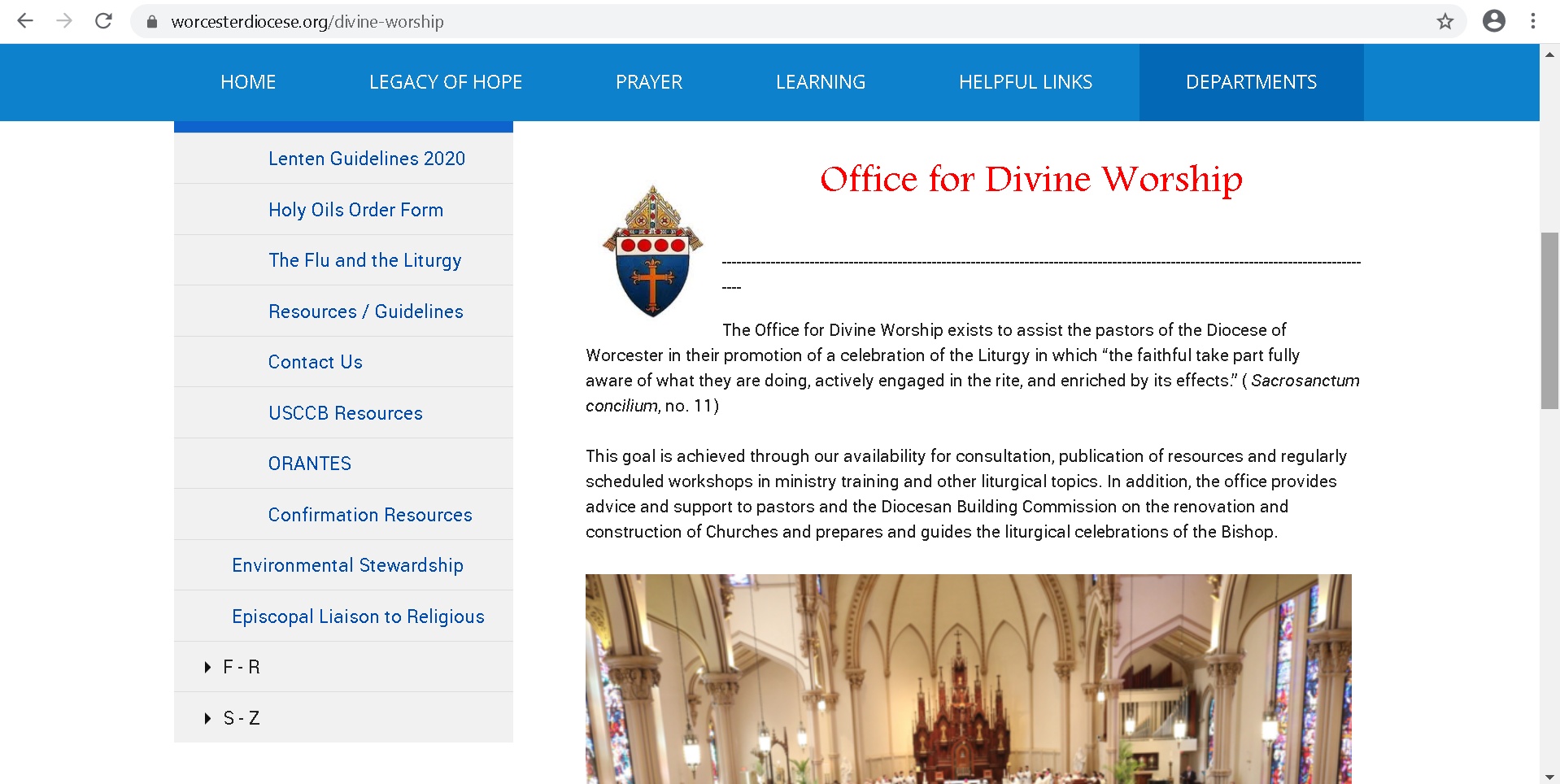Select the DEPARTMENTS navigation tab
This screenshot has height=784, width=1560.
tap(1251, 81)
